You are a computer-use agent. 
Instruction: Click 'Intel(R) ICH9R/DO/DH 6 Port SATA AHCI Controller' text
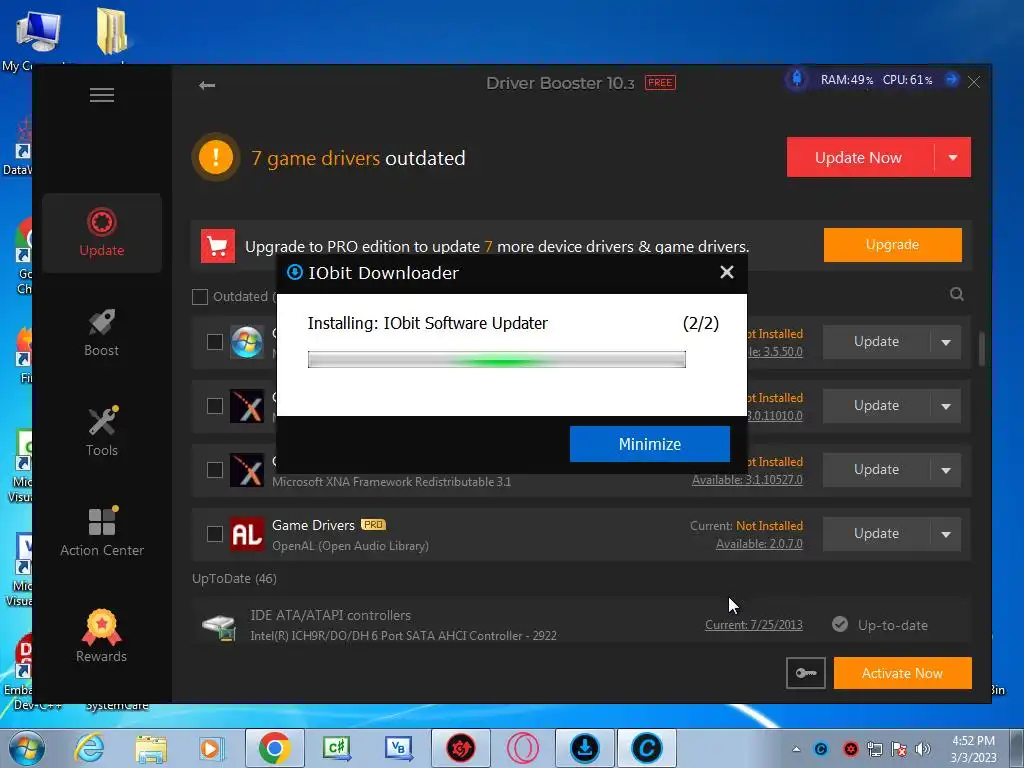404,635
